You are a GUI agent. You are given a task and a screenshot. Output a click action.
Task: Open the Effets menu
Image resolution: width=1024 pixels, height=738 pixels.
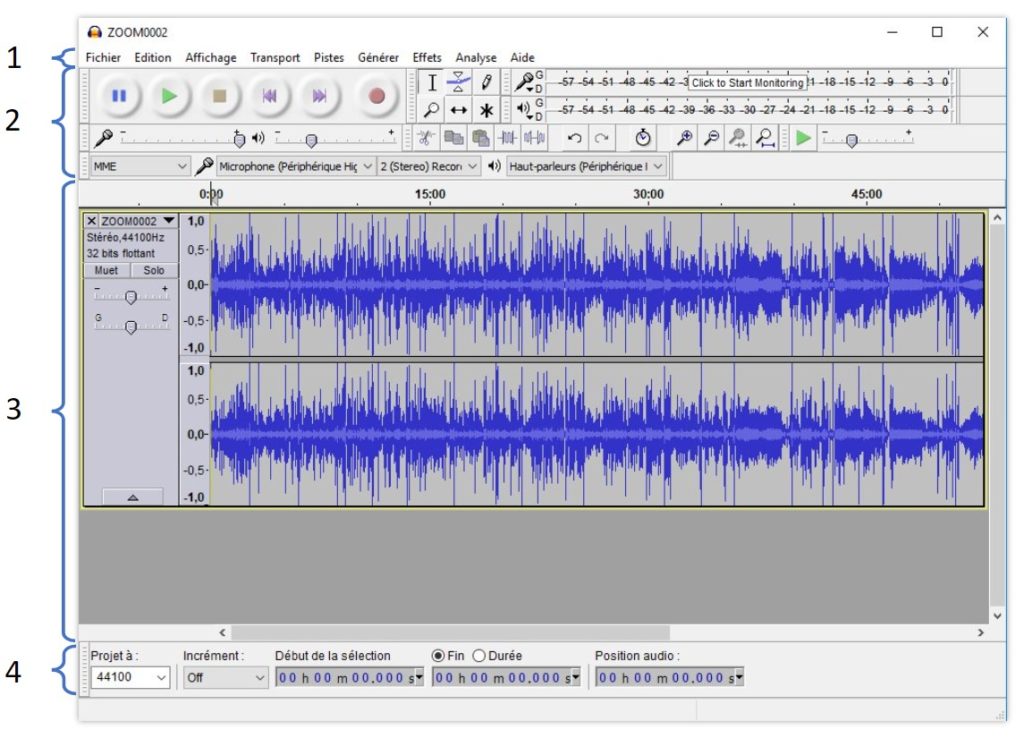click(427, 58)
